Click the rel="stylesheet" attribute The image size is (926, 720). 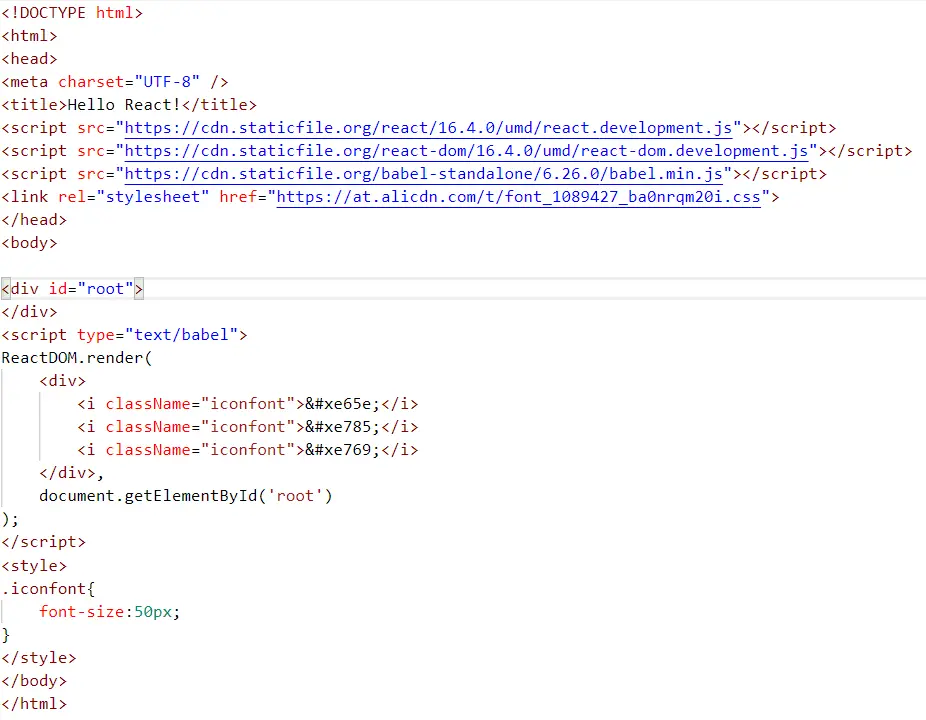(x=134, y=197)
